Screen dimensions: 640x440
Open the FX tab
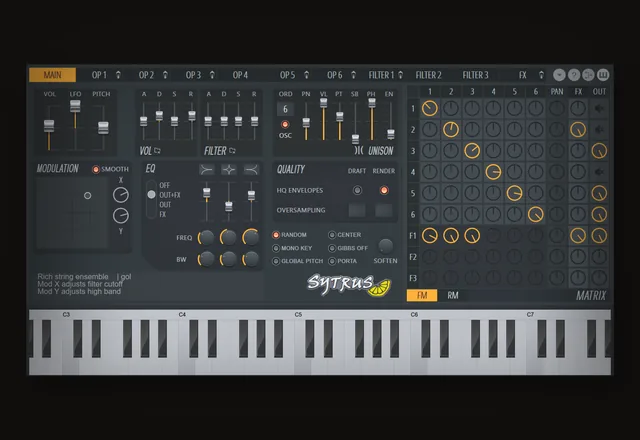(x=523, y=75)
